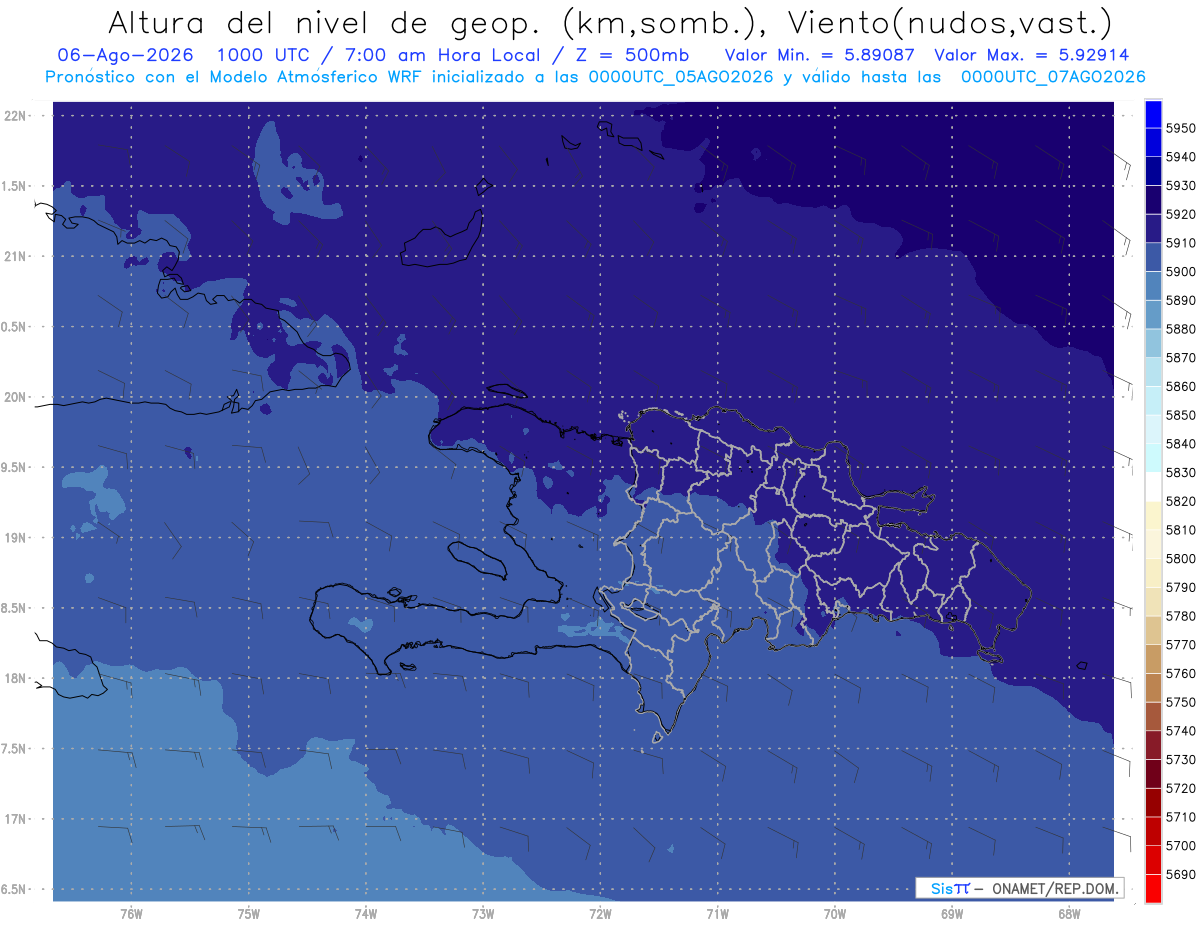Click the '22N' latitude label
The image size is (1200, 927).
[x=17, y=116]
